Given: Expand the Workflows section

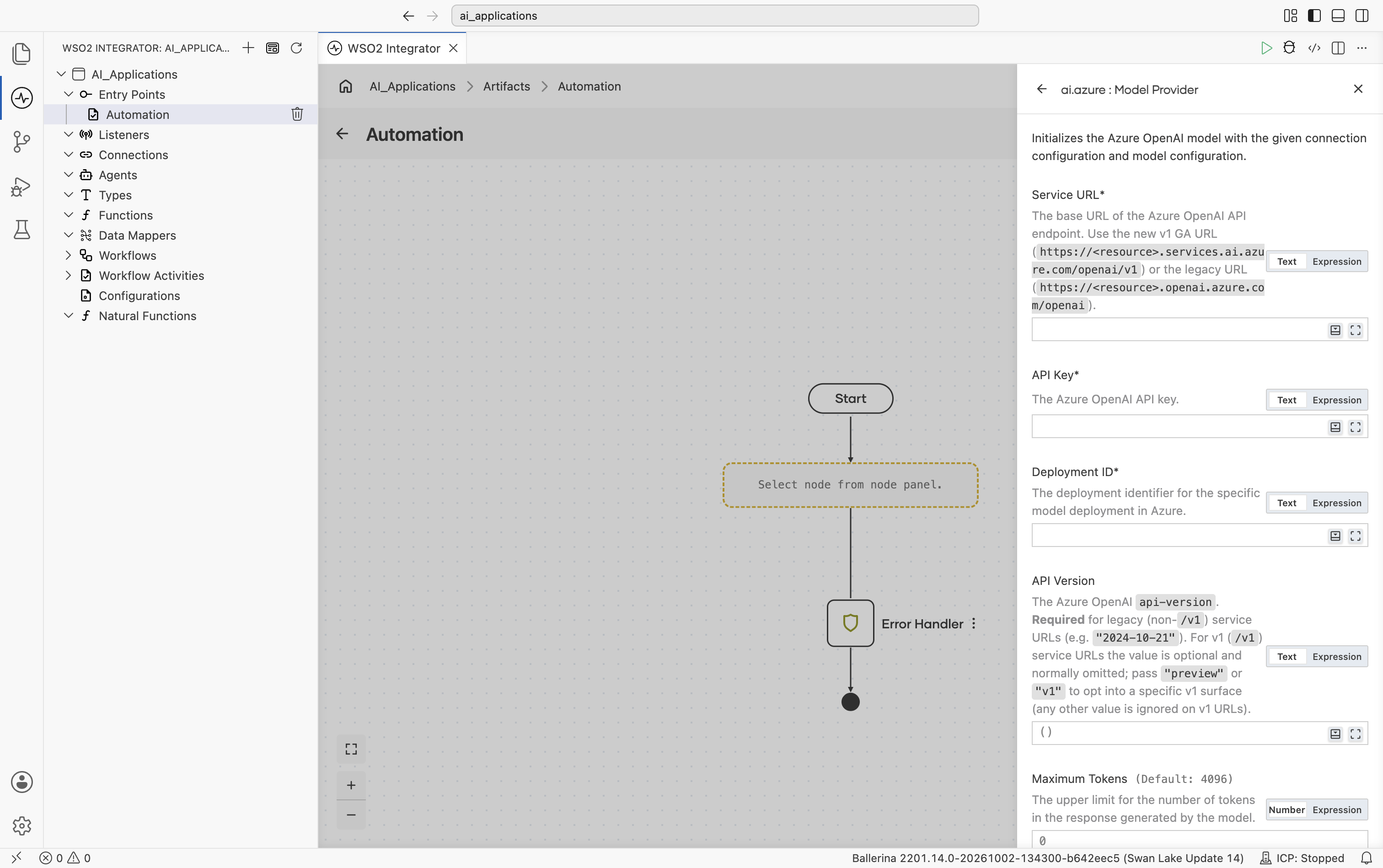Looking at the screenshot, I should (68, 255).
